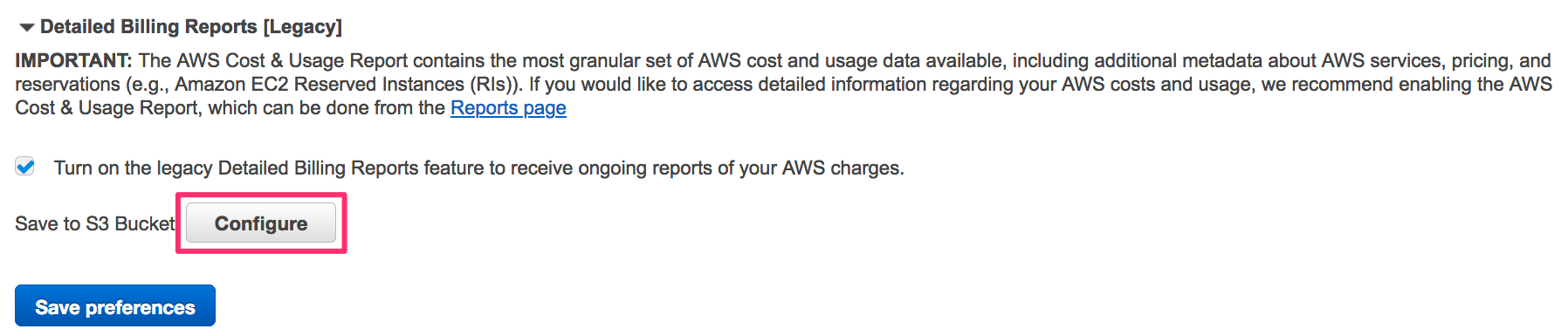Click the '[Legacy]' text in section title
The width and height of the screenshot is (1568, 336).
point(302,27)
